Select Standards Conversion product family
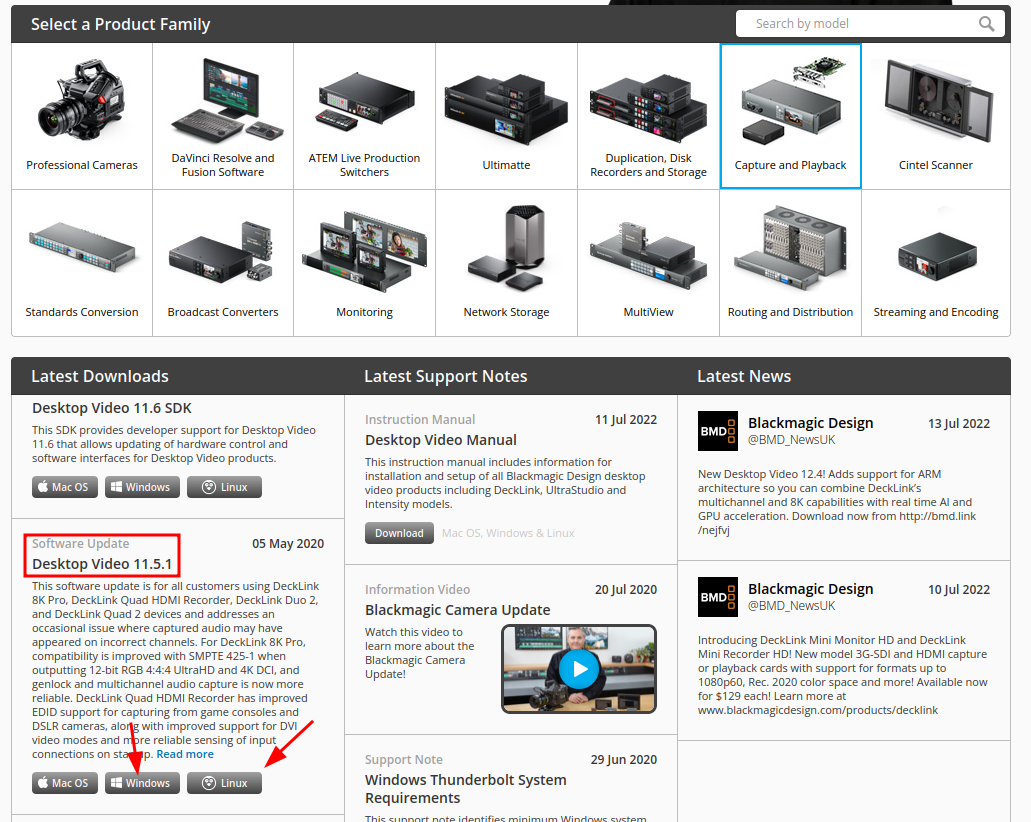Screen dimensions: 1031x822 click(82, 263)
